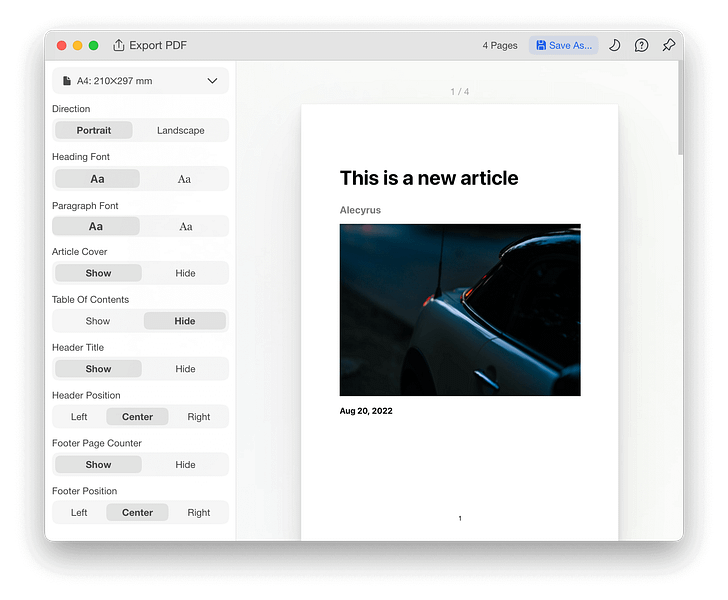Click the preview vertical scrollbar
Image resolution: width=728 pixels, height=600 pixels.
(680, 109)
